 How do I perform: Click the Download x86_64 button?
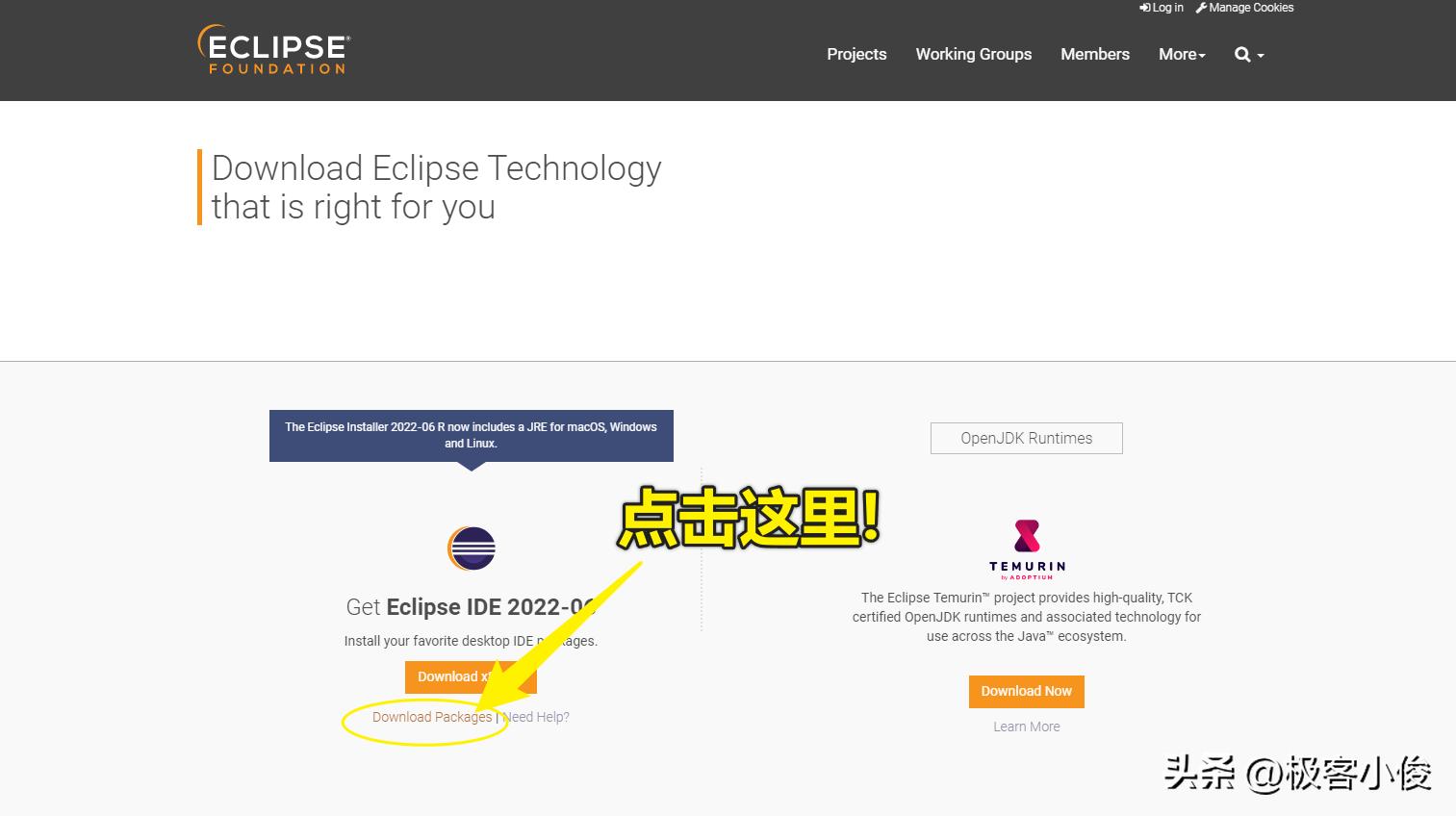[x=471, y=676]
